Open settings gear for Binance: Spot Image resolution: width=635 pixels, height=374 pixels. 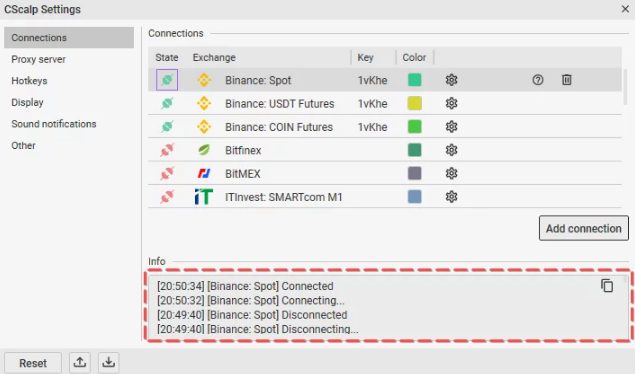(451, 80)
